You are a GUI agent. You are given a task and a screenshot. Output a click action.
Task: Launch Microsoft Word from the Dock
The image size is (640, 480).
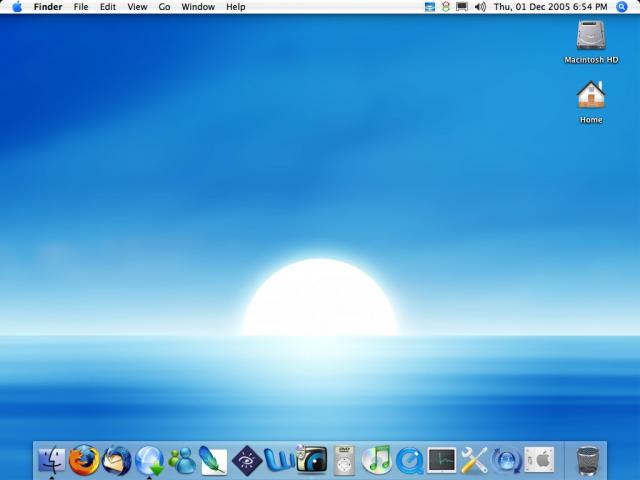click(279, 460)
